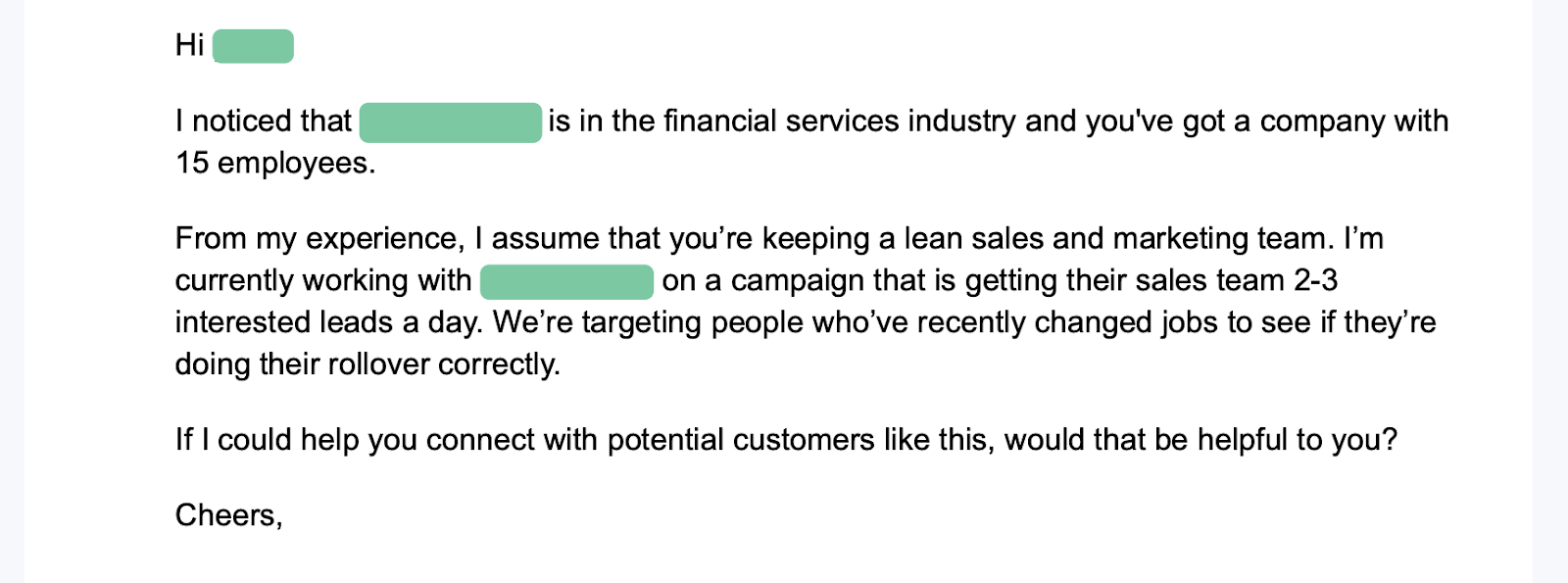Click the words 'From my experience,'
Screen dimensions: 1568x583
pos(319,239)
